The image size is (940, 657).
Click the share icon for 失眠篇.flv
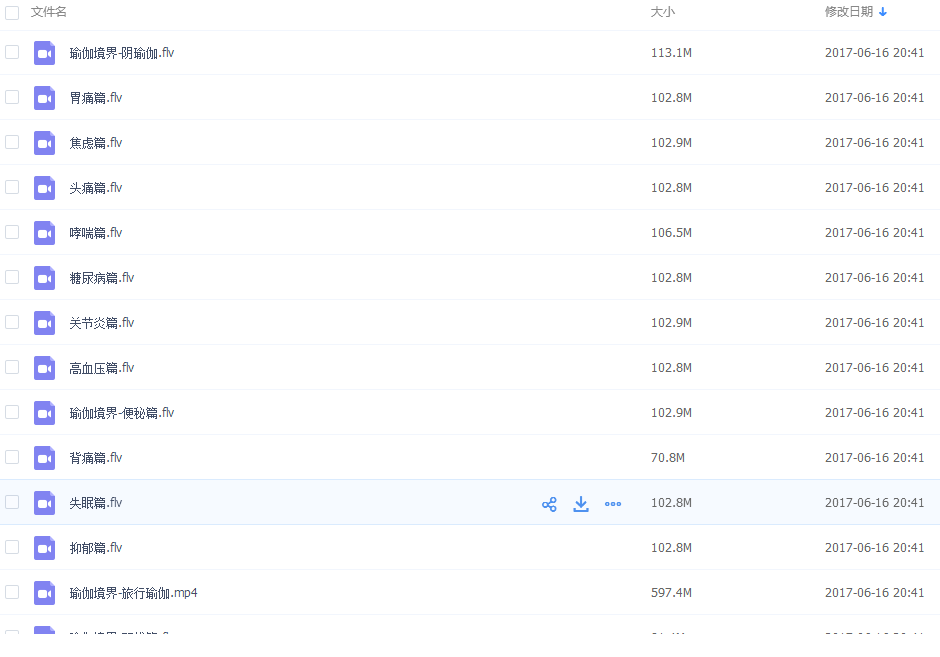549,504
